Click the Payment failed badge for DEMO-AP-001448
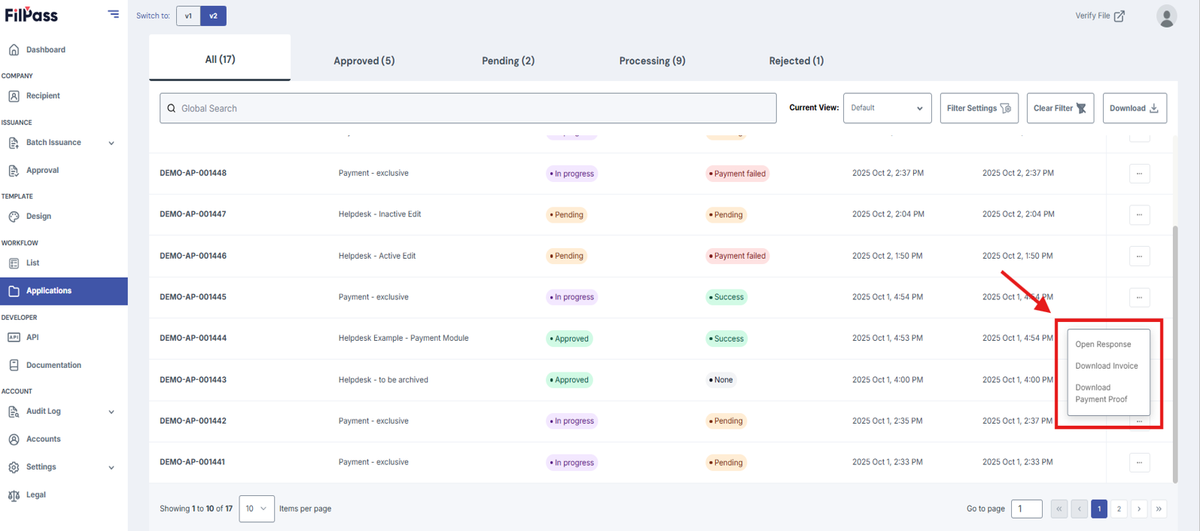The image size is (1200, 531). [737, 173]
